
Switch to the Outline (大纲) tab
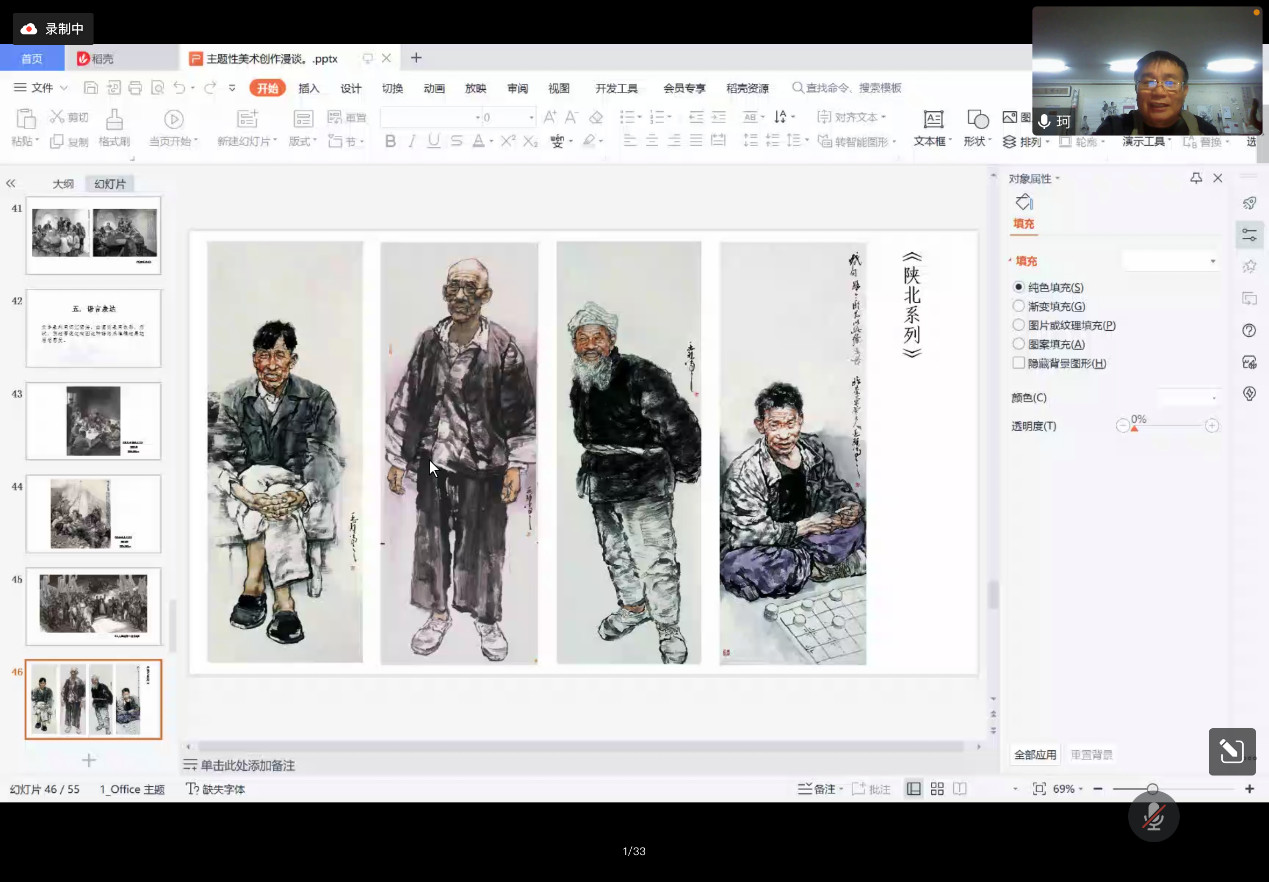coord(63,184)
